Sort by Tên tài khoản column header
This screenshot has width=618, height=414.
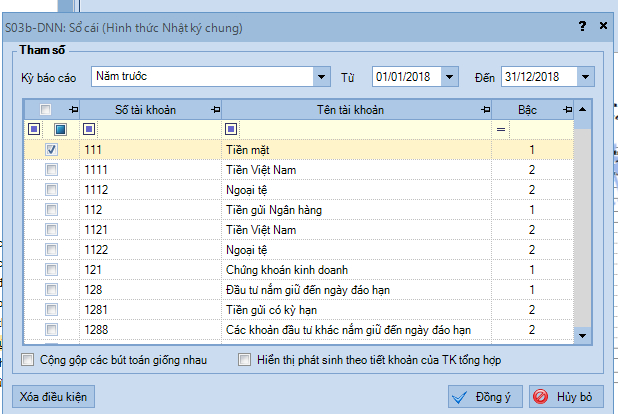point(348,109)
